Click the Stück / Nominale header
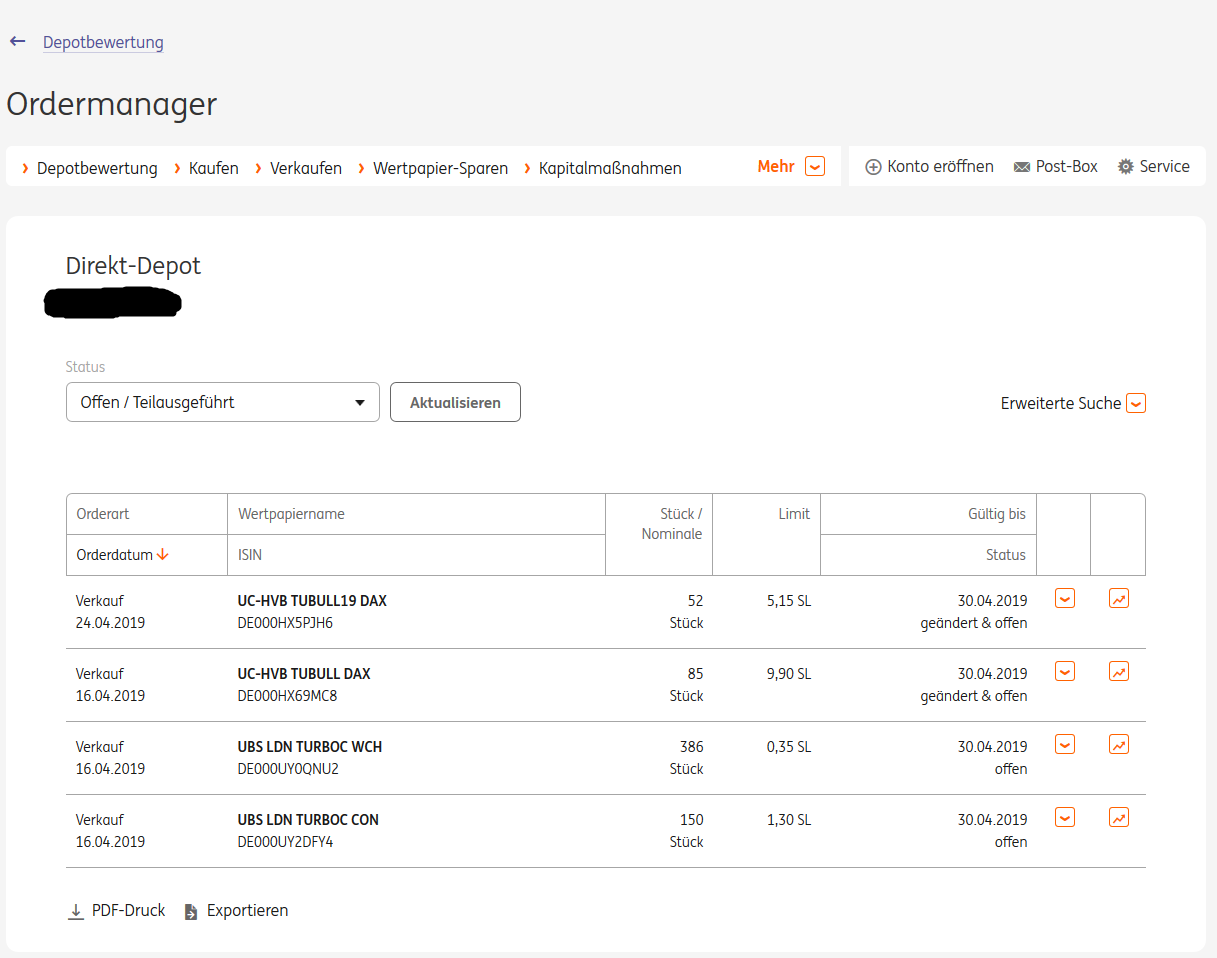This screenshot has width=1217, height=958. click(672, 524)
